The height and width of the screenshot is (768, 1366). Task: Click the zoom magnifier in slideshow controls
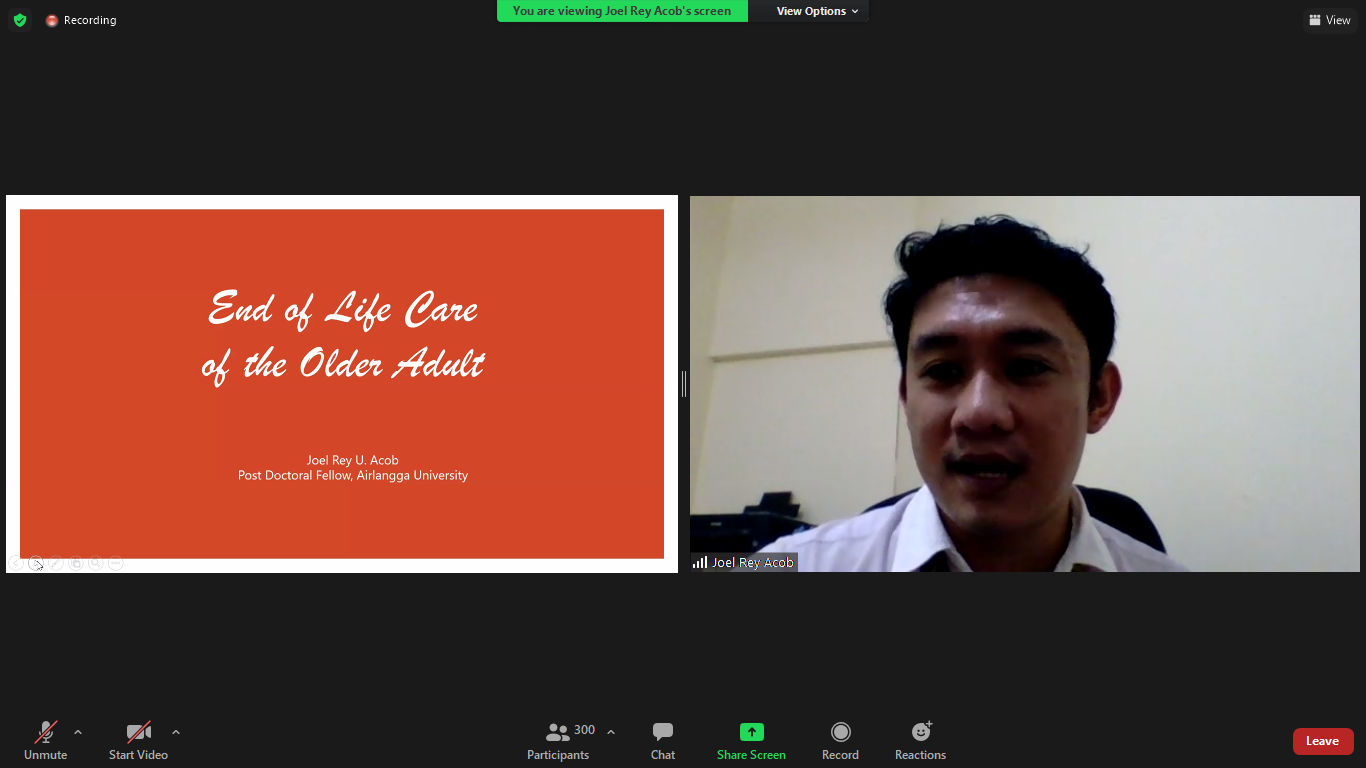click(x=96, y=563)
